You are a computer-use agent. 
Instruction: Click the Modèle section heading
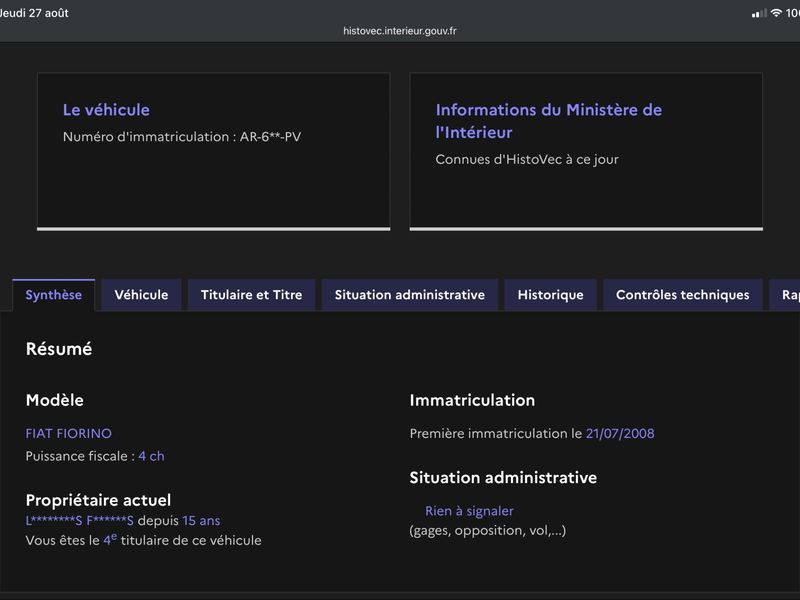(x=55, y=401)
